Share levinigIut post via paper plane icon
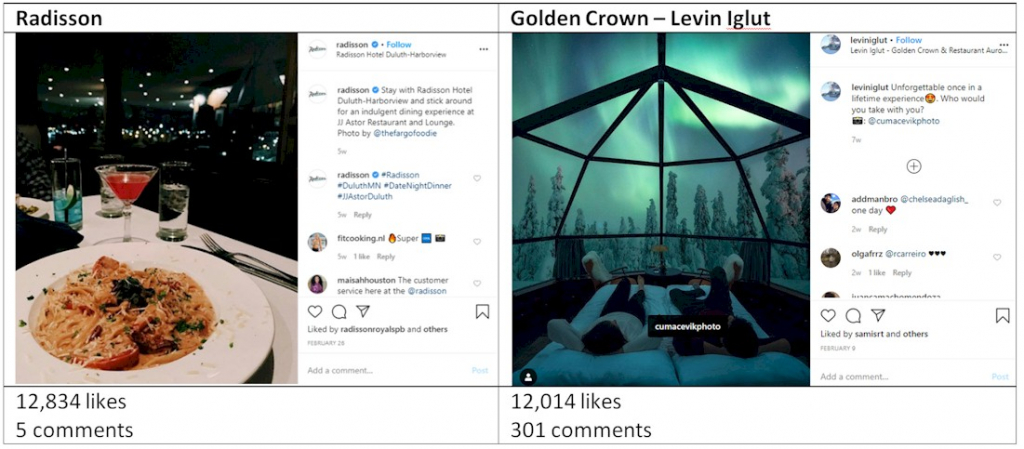 878,316
